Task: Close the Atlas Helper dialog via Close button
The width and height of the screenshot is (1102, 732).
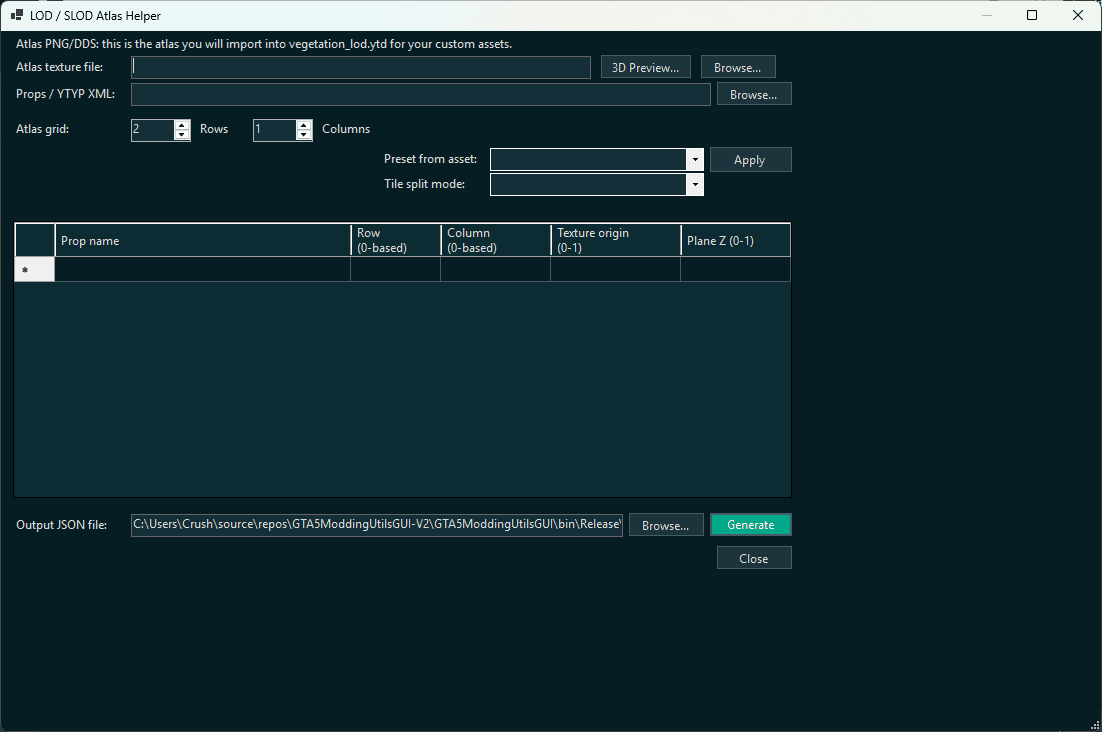Action: tap(753, 558)
